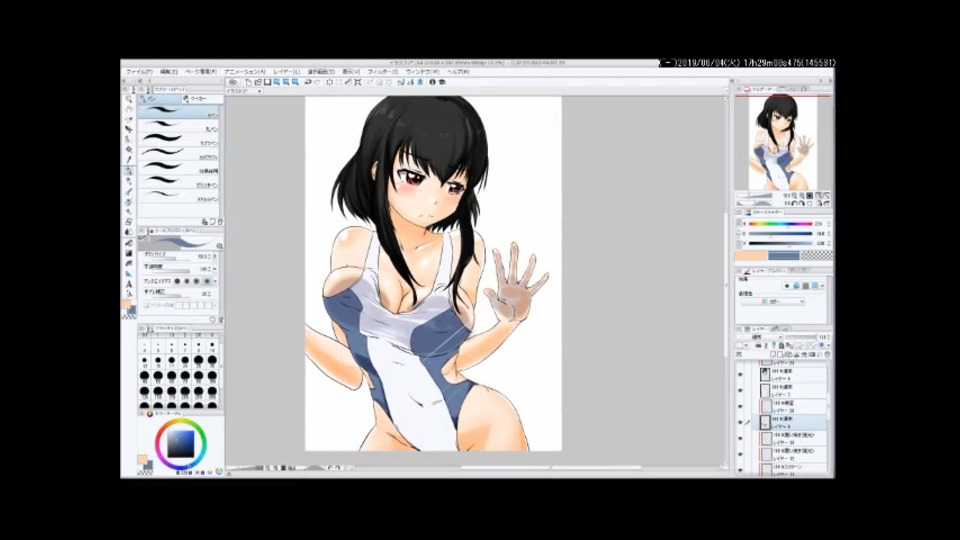Toggle eye of the 通常 layer with the dark thumbnail
The image size is (960, 540).
[x=740, y=375]
